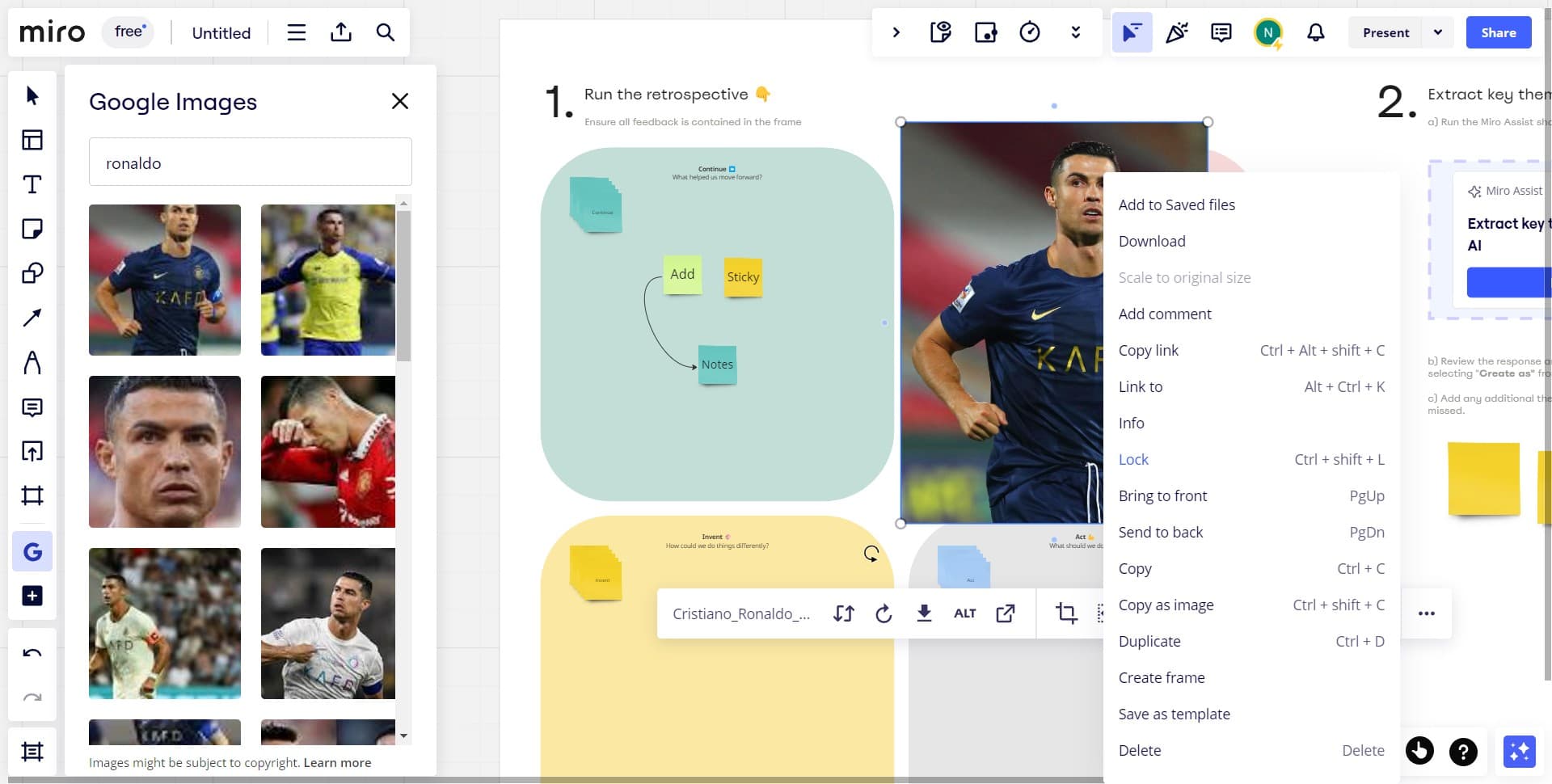Select the Frame tool

[32, 495]
